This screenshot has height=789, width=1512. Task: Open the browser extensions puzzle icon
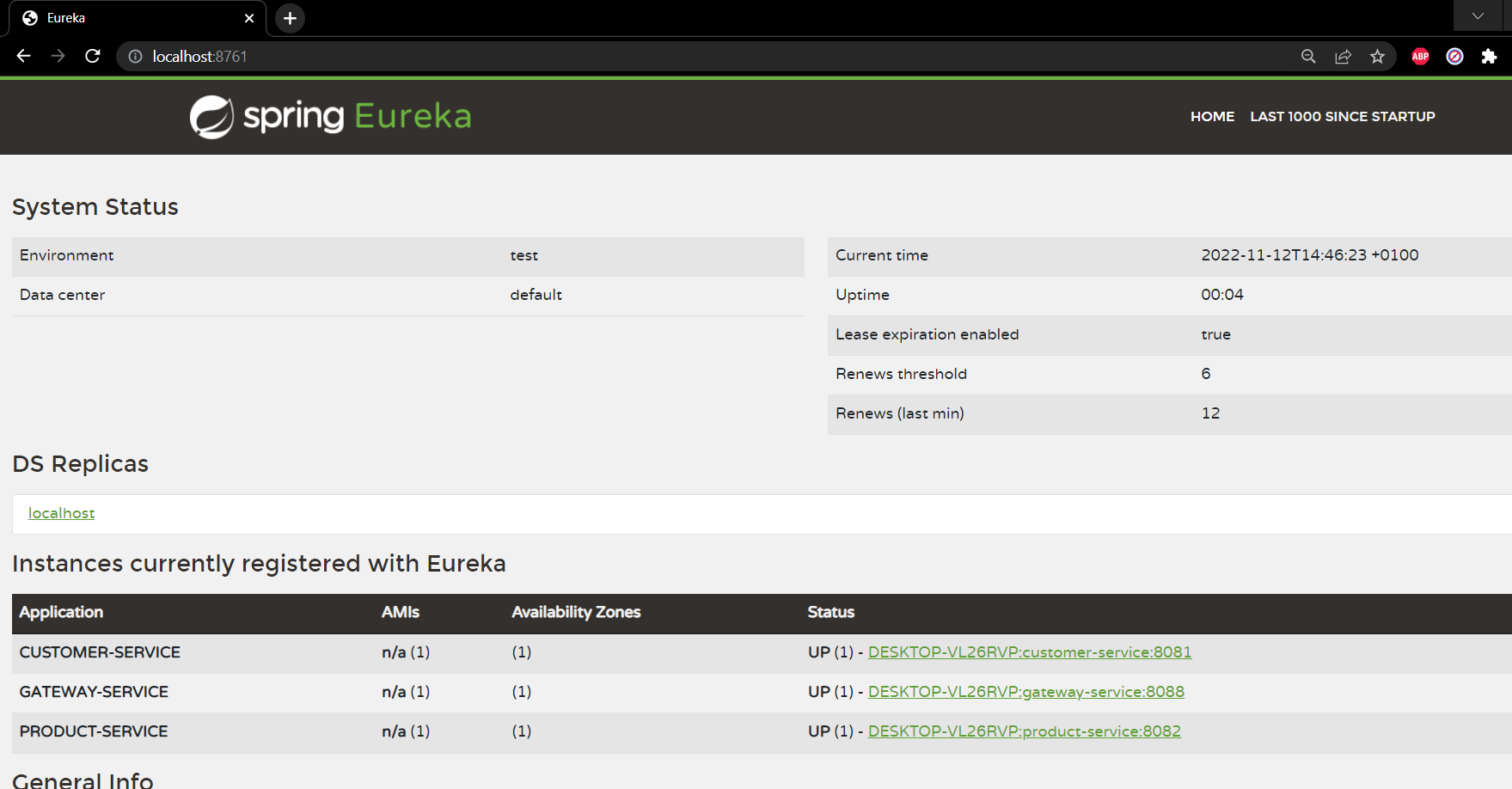pos(1489,56)
